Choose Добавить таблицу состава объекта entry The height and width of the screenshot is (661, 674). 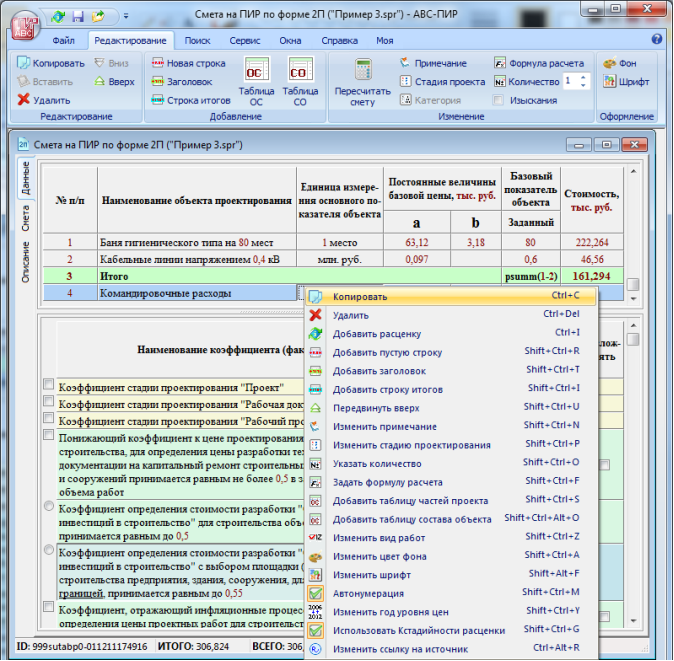(451, 519)
